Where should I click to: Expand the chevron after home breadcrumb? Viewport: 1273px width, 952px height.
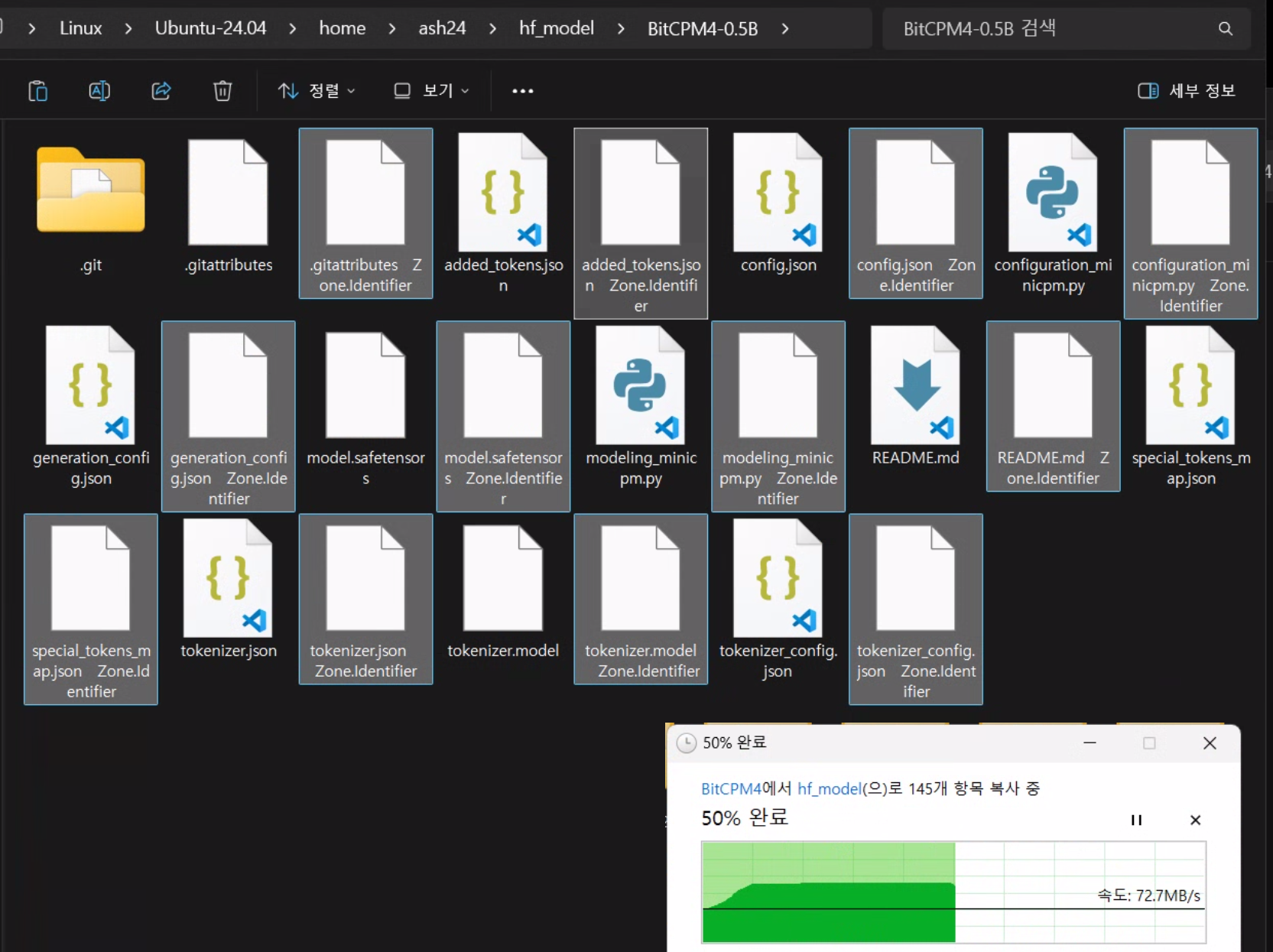tap(392, 29)
